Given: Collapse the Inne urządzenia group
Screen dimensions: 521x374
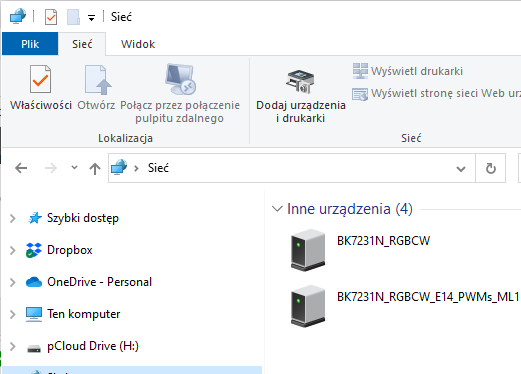Looking at the screenshot, I should 277,209.
